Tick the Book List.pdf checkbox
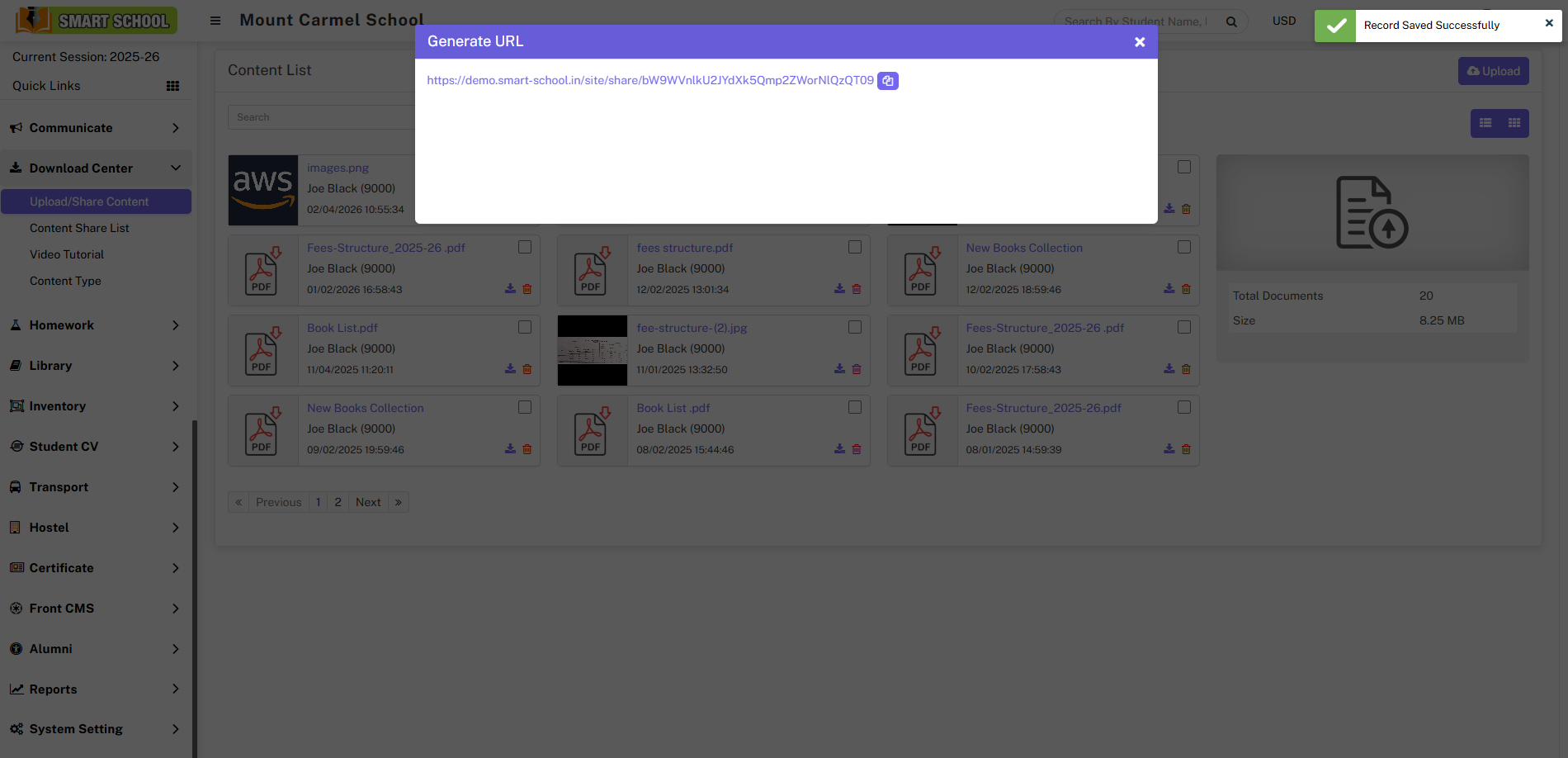The height and width of the screenshot is (758, 1568). click(525, 327)
